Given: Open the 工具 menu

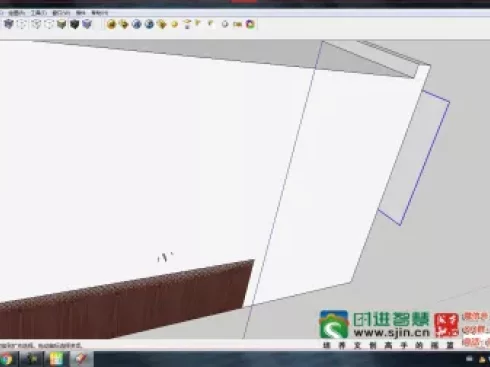Looking at the screenshot, I should tap(38, 13).
